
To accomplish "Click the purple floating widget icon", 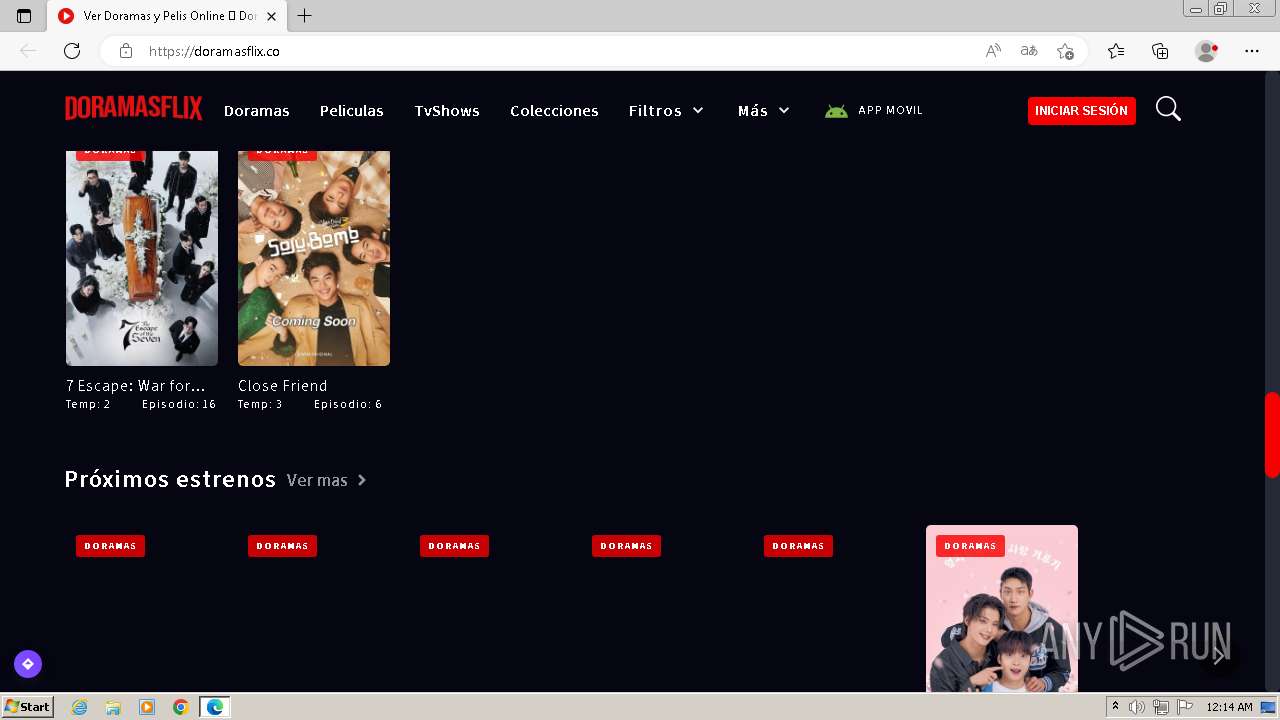I will pos(28,664).
